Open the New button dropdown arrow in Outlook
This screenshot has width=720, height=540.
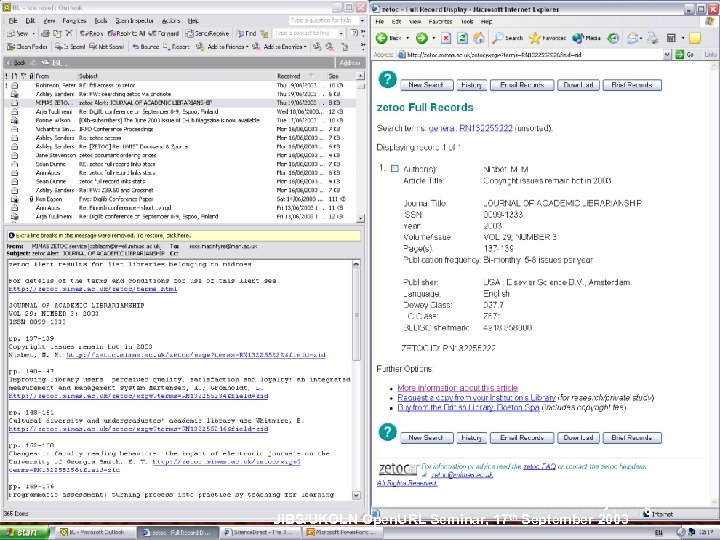pos(33,34)
